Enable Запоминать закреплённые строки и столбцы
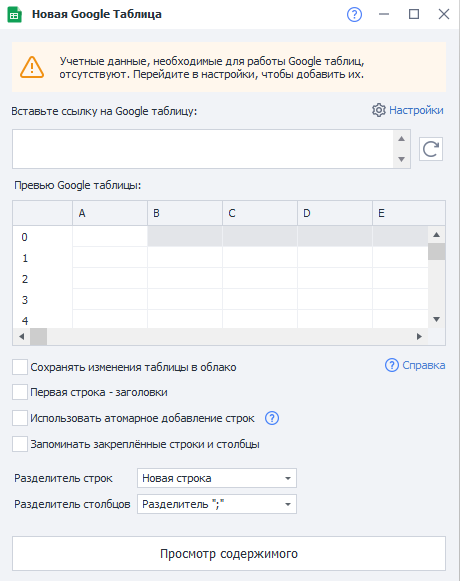This screenshot has height=581, width=460. [x=20, y=444]
